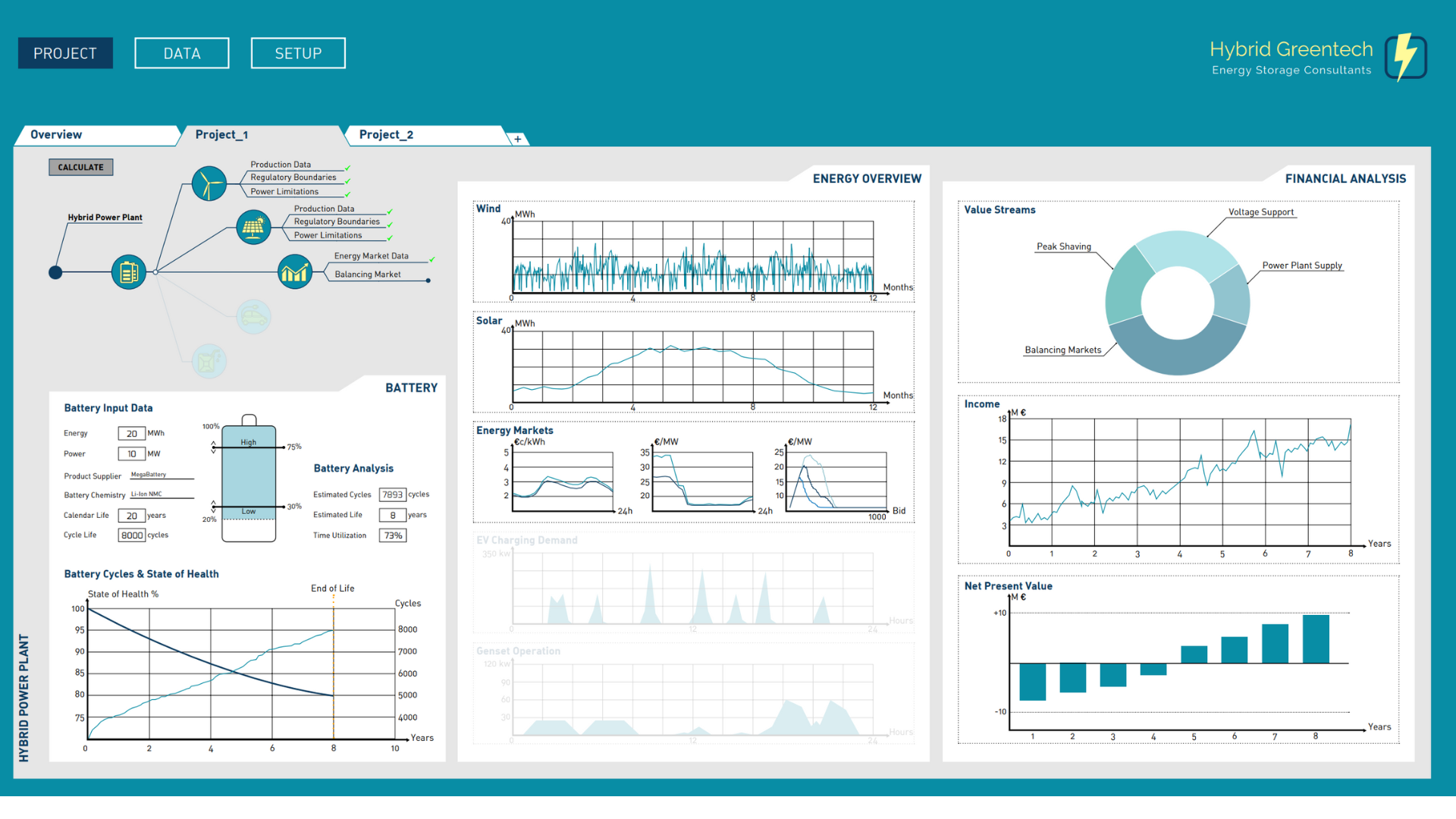The width and height of the screenshot is (1456, 819).
Task: Open the battery storage node icon
Action: point(129,272)
